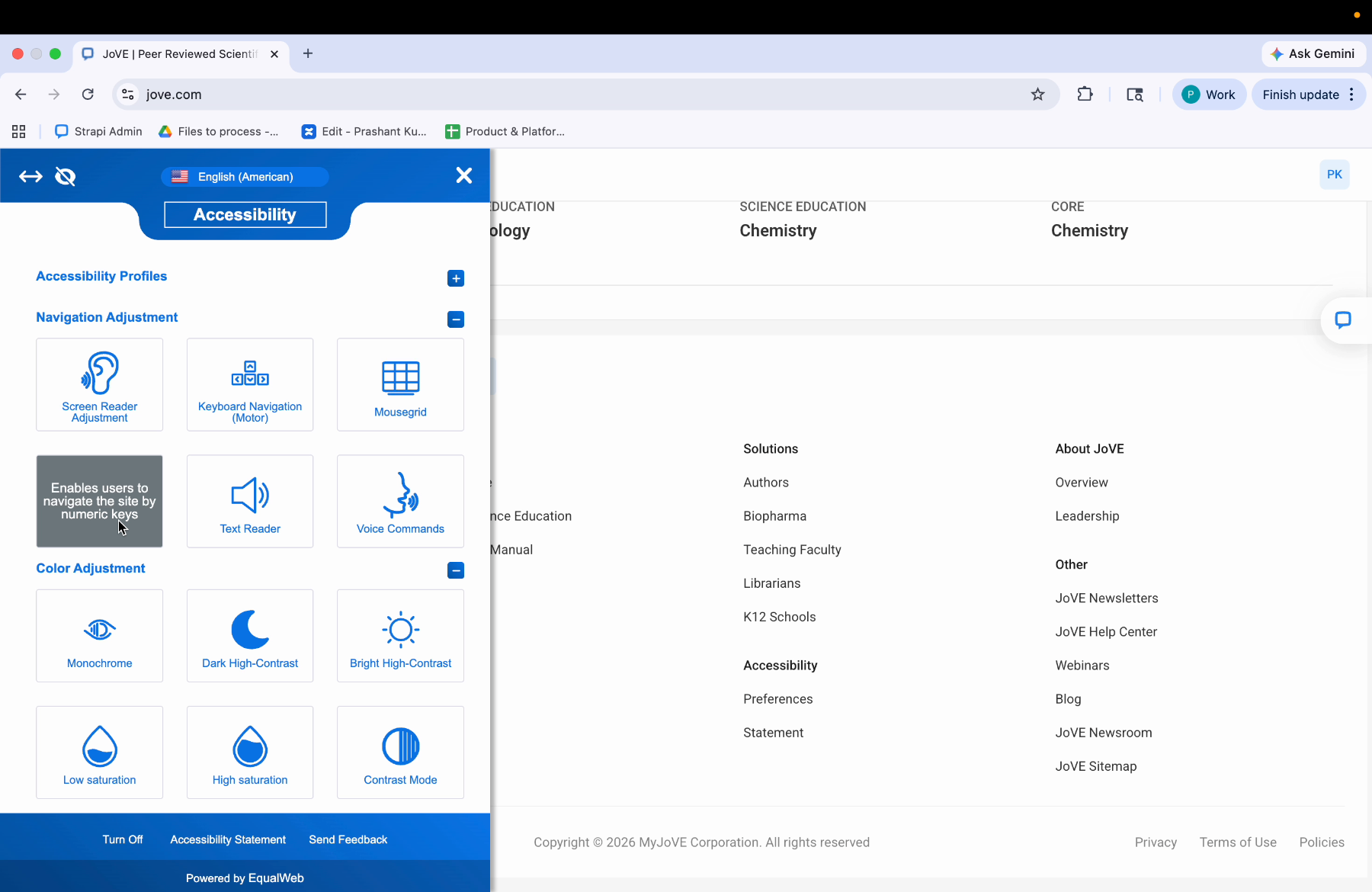This screenshot has width=1372, height=892.
Task: Go forward with the forward arrow
Action: pos(54,95)
